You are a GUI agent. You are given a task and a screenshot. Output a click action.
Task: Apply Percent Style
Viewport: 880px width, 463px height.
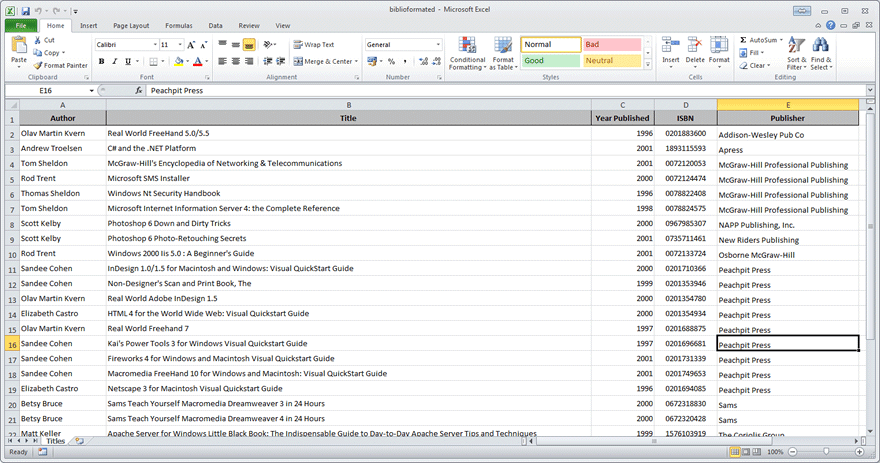[x=391, y=61]
